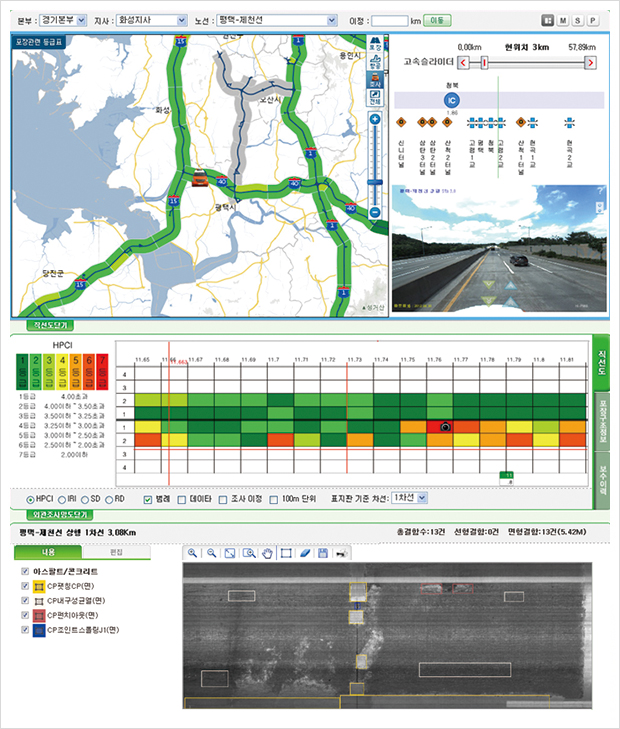Screen dimensions: 620x729
Task: Open the 포장구조정보 vertical side tab
Action: point(602,421)
